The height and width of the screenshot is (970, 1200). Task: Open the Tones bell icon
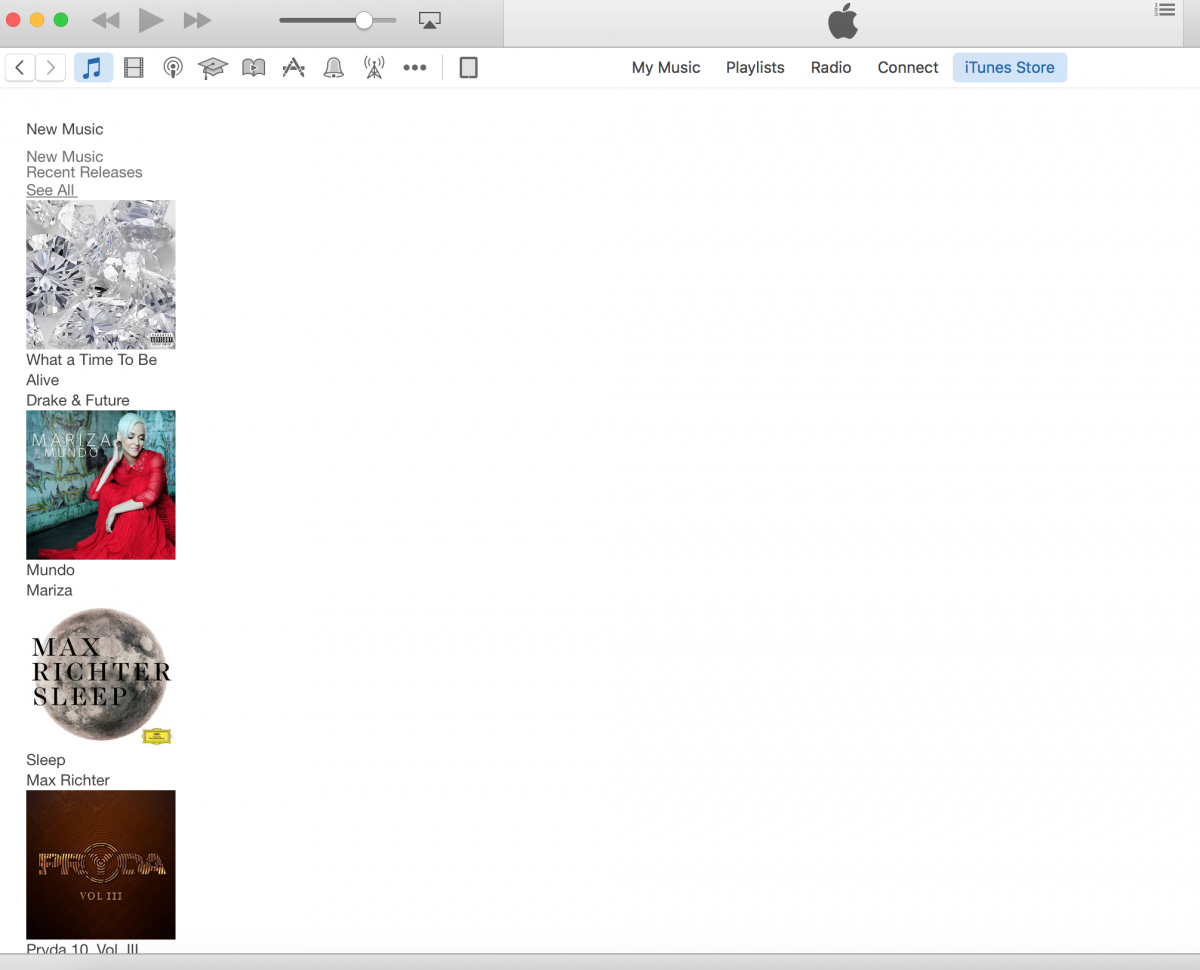pos(334,68)
